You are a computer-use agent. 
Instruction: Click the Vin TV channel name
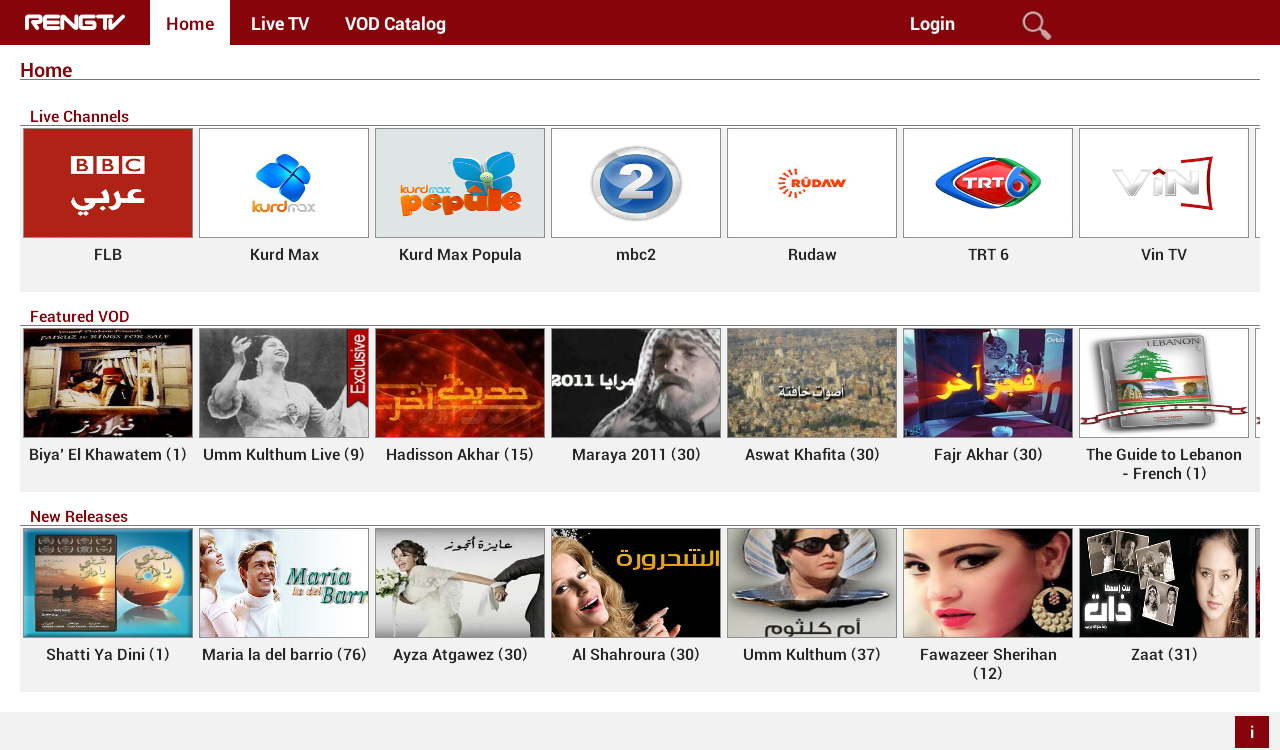tap(1164, 255)
